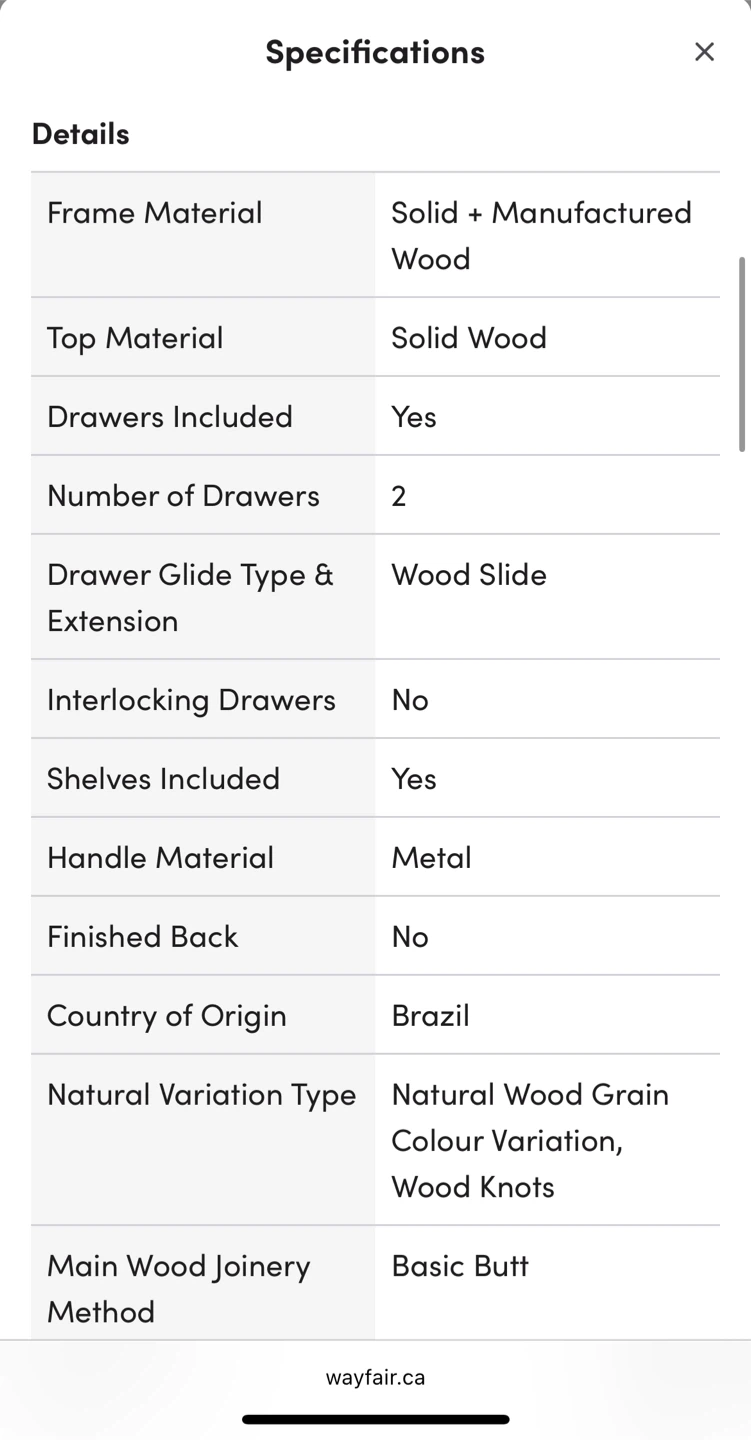The height and width of the screenshot is (1440, 751).
Task: Tap the Wood Slide value
Action: point(469,574)
